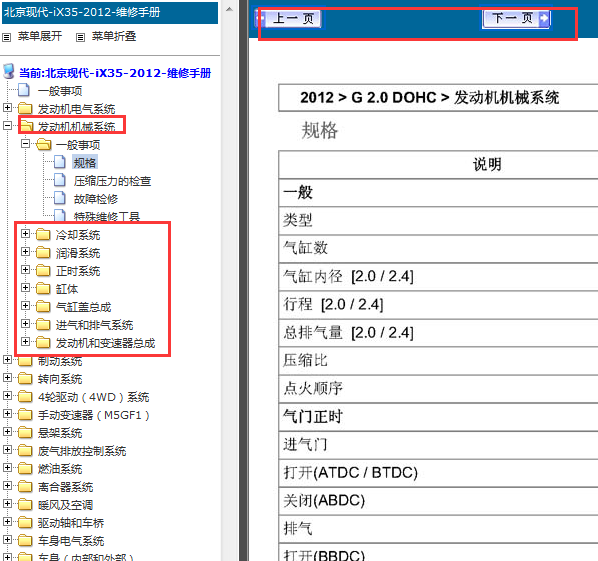Select the 手动变速器（M5GF1） folder label

[93, 415]
